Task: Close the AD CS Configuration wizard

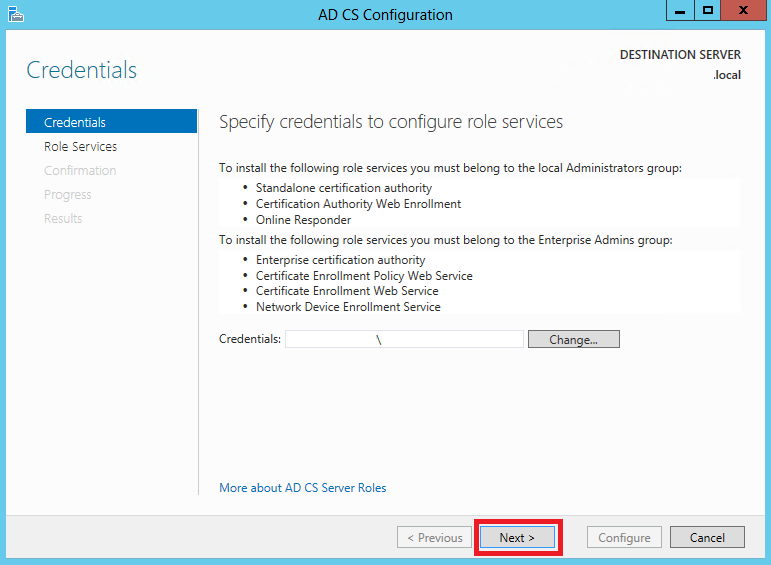Action: click(743, 10)
